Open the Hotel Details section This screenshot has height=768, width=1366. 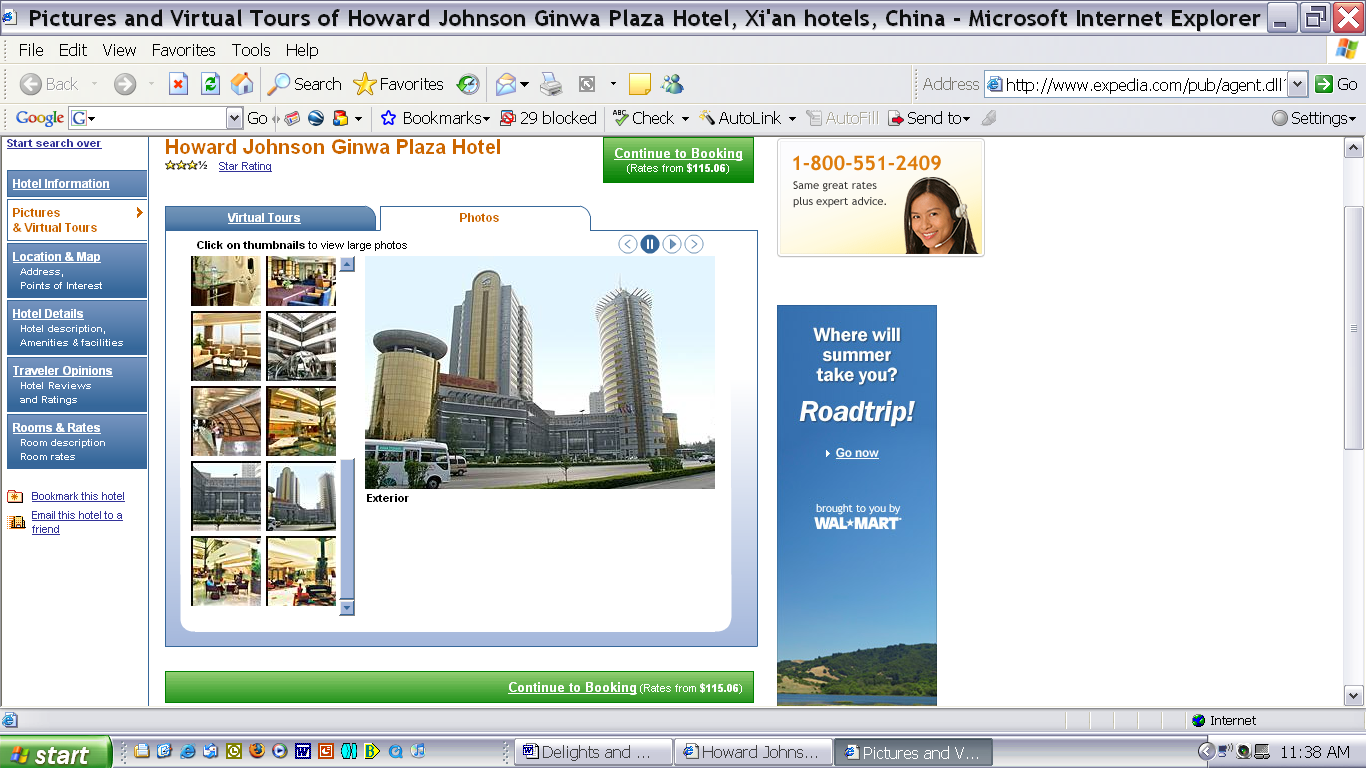click(77, 327)
